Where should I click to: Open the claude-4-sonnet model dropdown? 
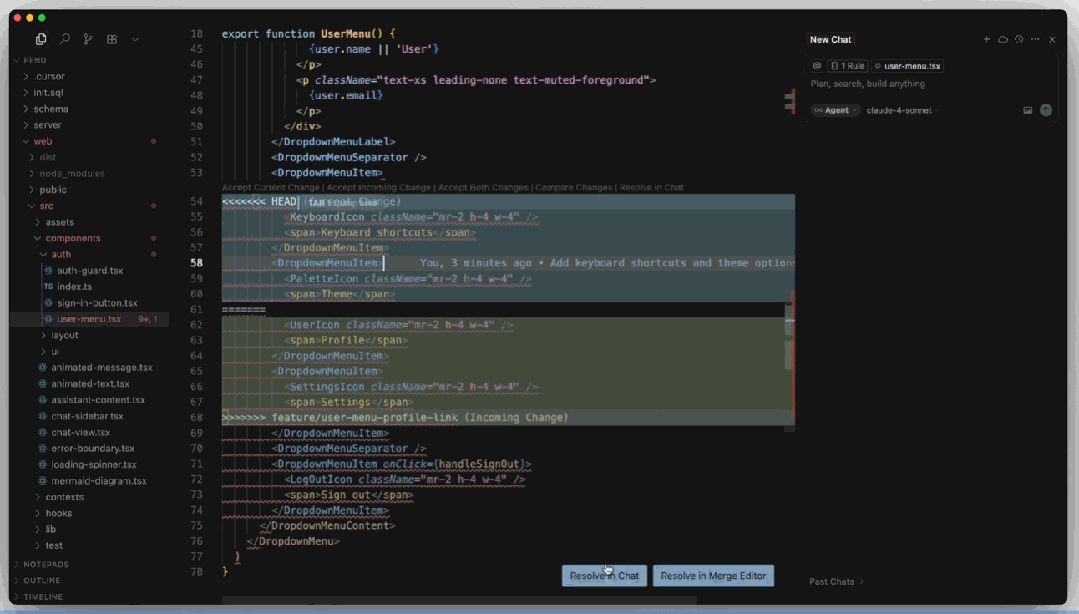click(x=902, y=110)
